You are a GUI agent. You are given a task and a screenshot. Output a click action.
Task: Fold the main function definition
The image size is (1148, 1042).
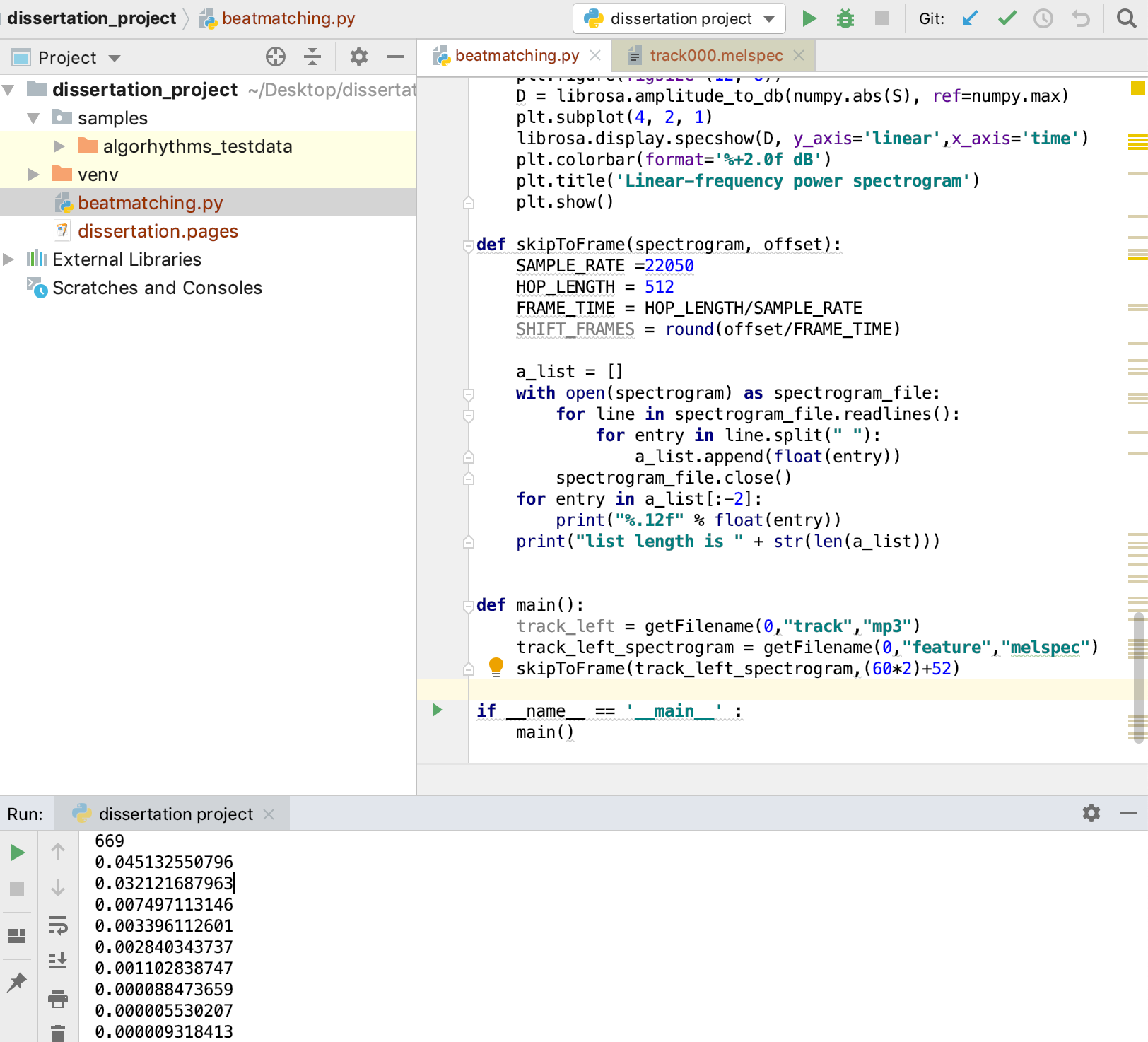coord(468,606)
